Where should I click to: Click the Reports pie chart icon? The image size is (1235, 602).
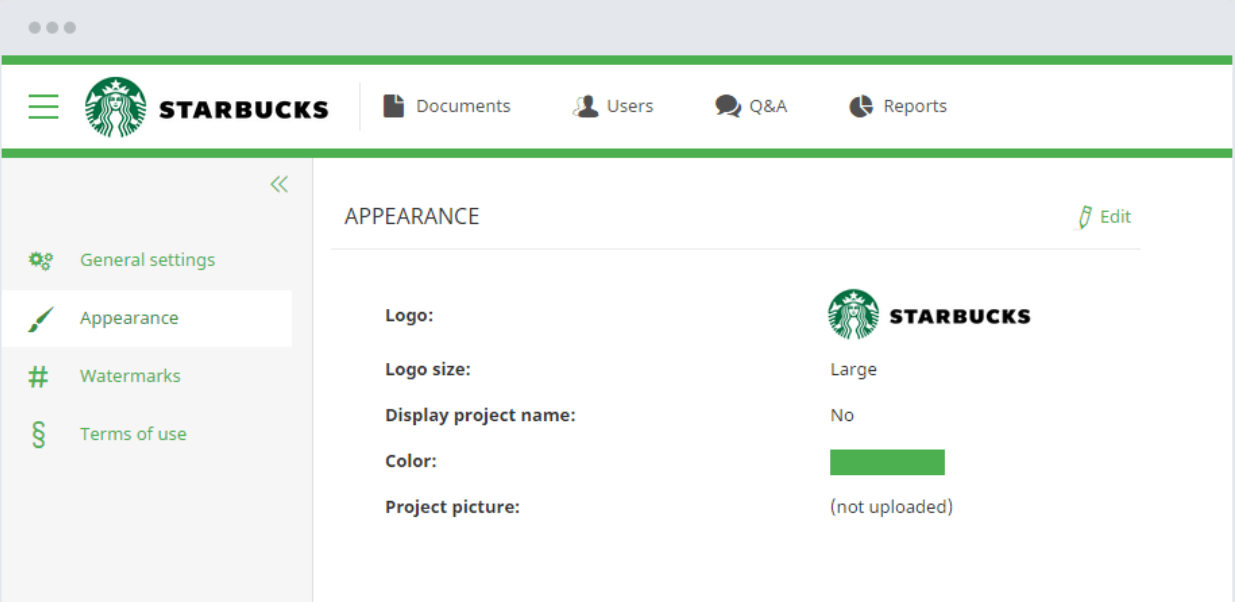coord(861,104)
